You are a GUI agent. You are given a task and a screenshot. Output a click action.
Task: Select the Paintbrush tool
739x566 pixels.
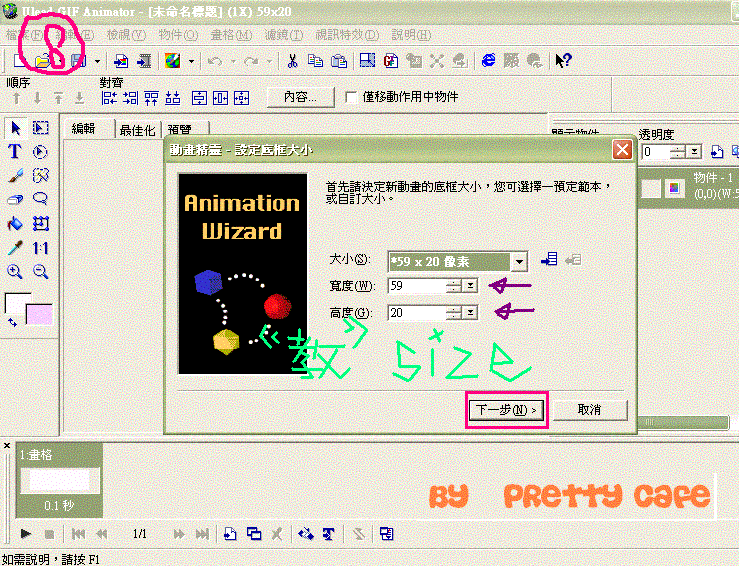tap(15, 176)
